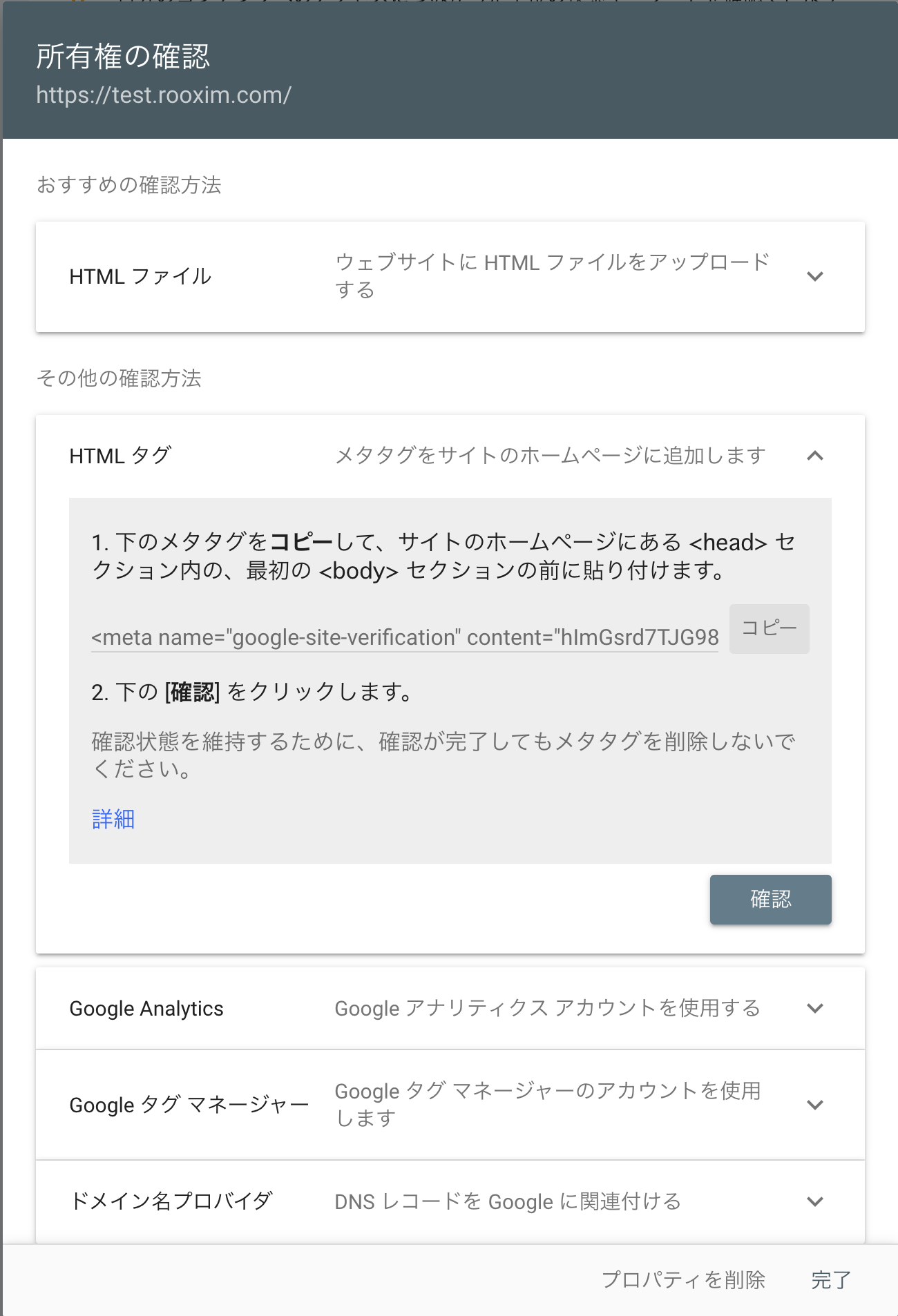The image size is (898, 1316).
Task: Open the 詳細 details link
Action: (113, 819)
